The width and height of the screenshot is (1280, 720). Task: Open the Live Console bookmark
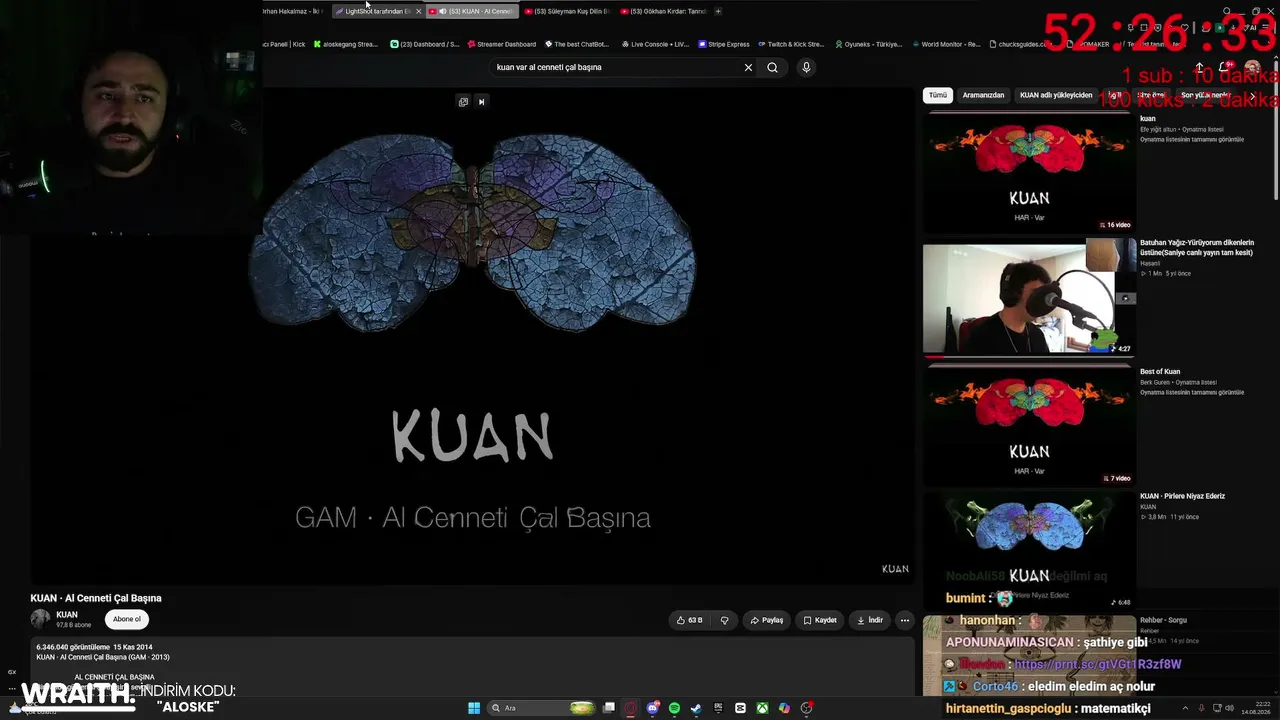[x=655, y=44]
